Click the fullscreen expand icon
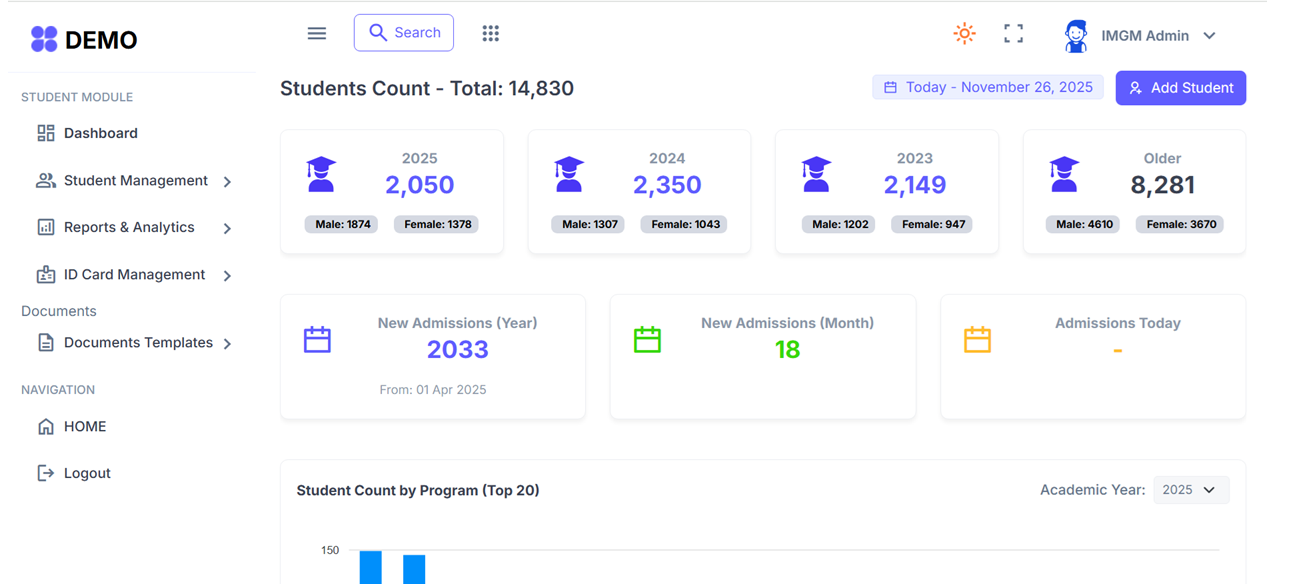 [1013, 33]
